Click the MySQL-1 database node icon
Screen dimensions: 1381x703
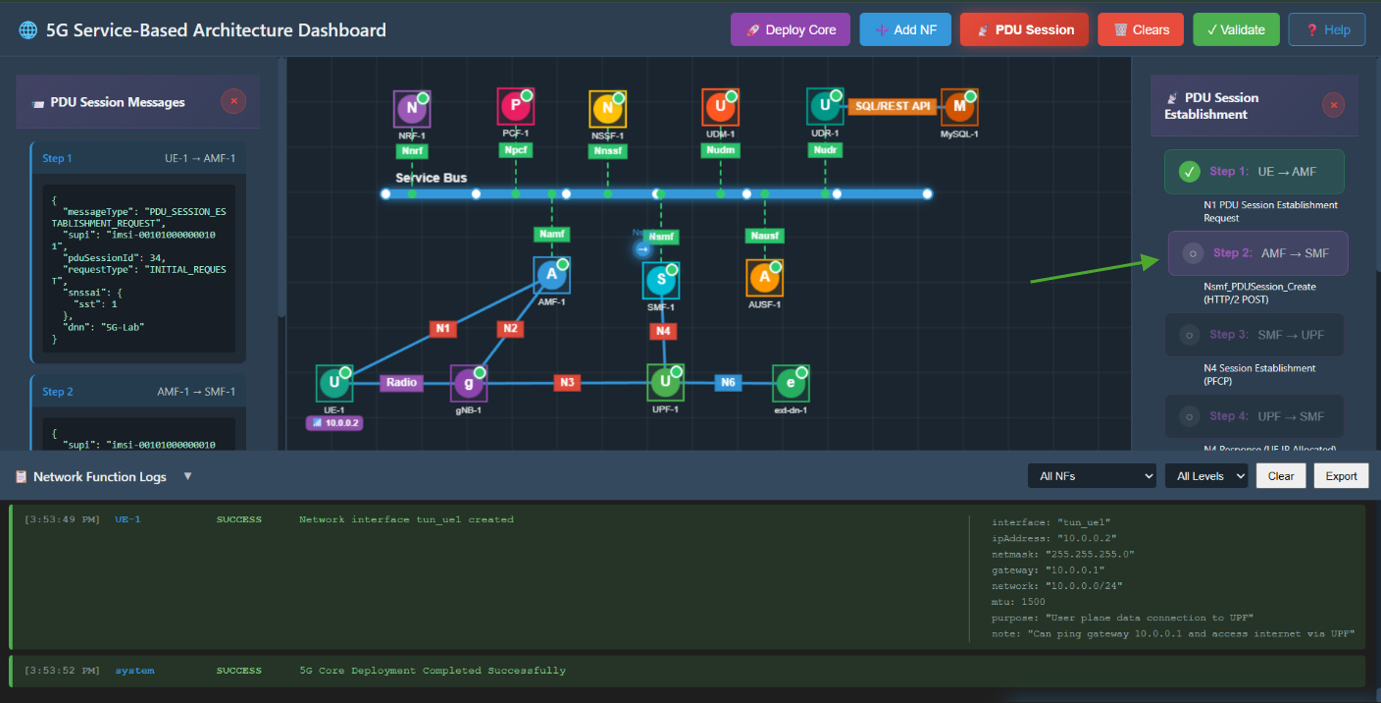[959, 106]
